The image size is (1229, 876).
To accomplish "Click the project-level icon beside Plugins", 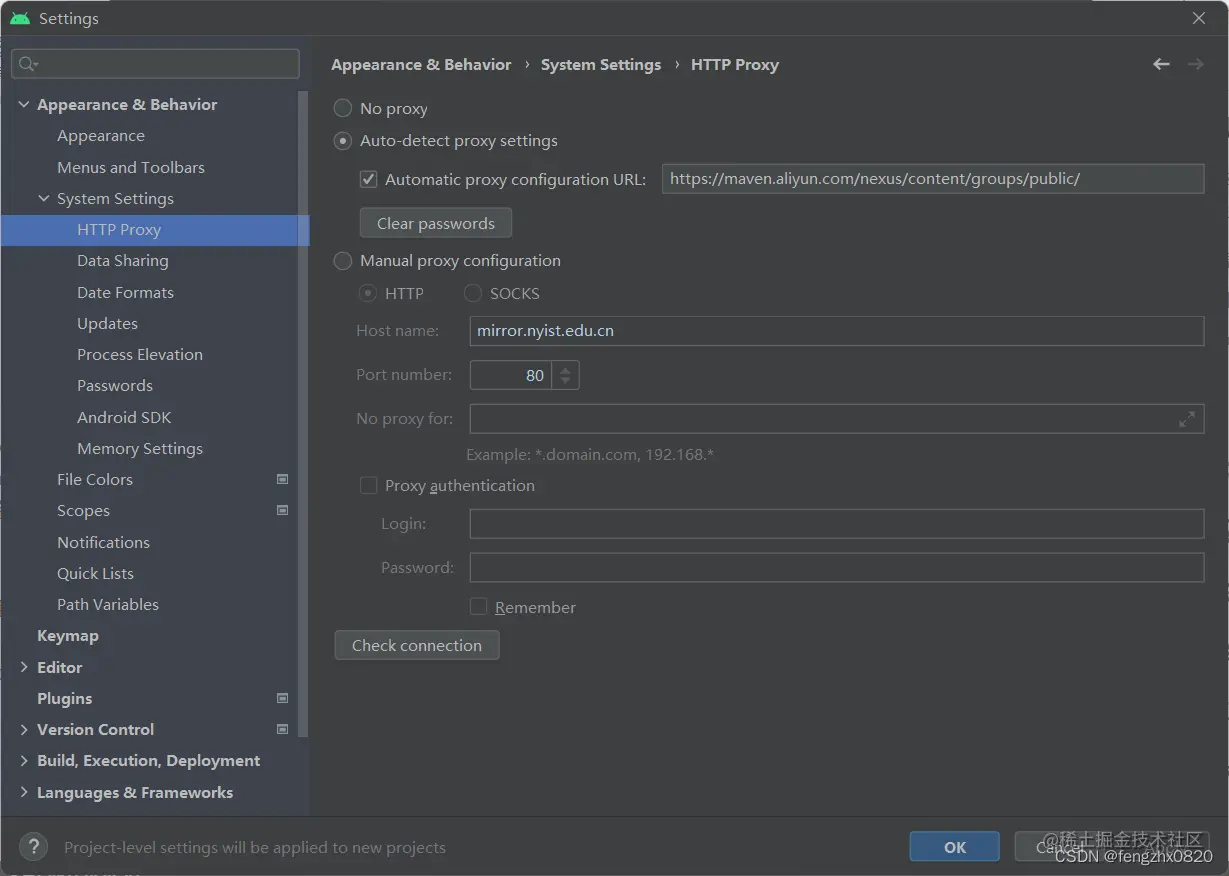I will click(282, 698).
